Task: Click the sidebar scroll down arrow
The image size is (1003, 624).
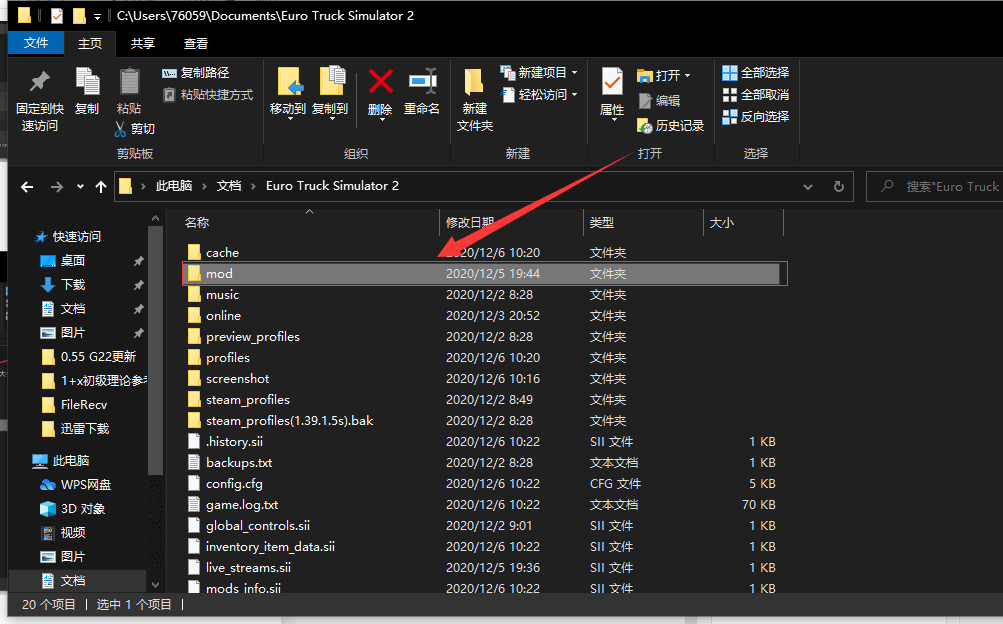Action: point(155,584)
